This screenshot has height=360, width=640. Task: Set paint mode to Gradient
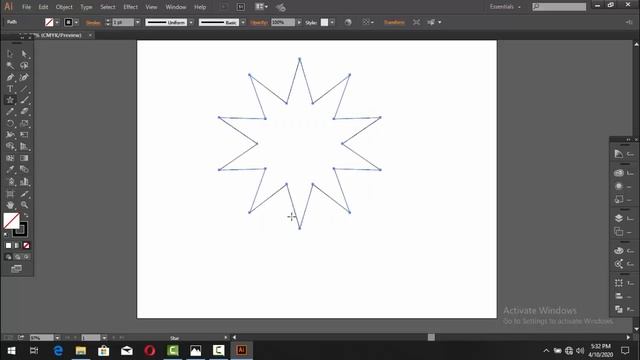point(17,245)
